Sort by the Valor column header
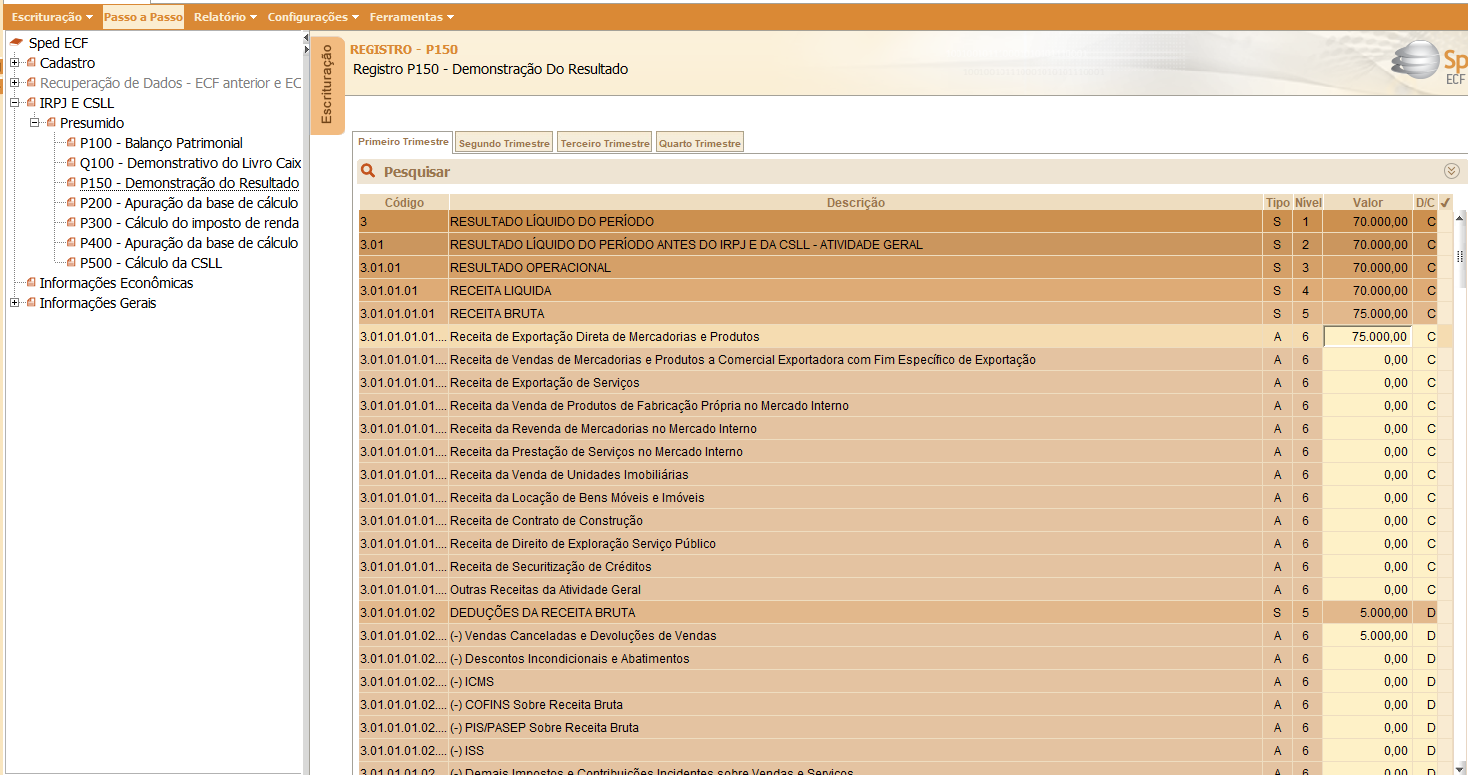This screenshot has height=775, width=1468. (1368, 202)
